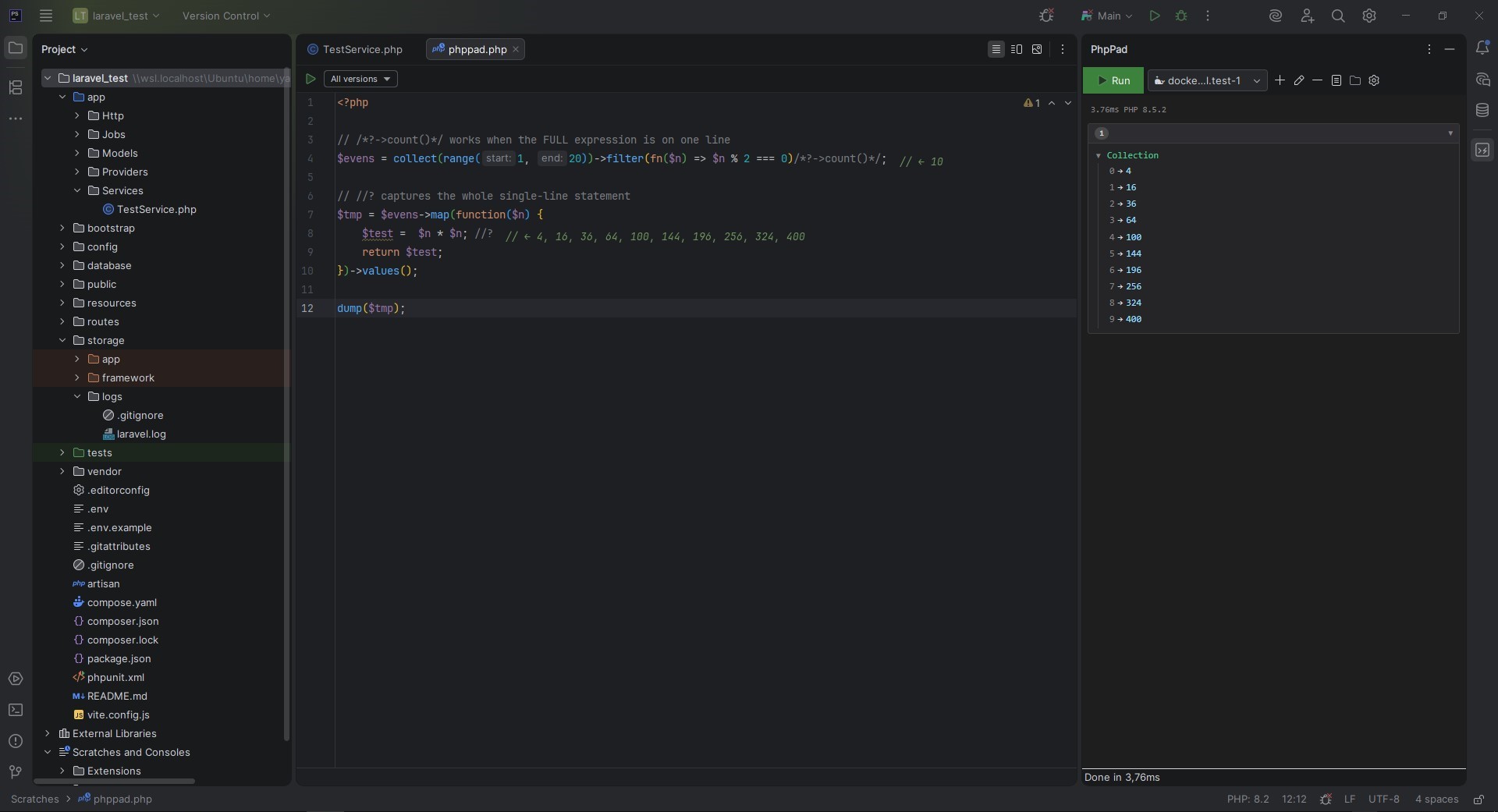Screen dimensions: 1498x812
Task: Open the Terminal tool window icon
Action: coord(16,710)
